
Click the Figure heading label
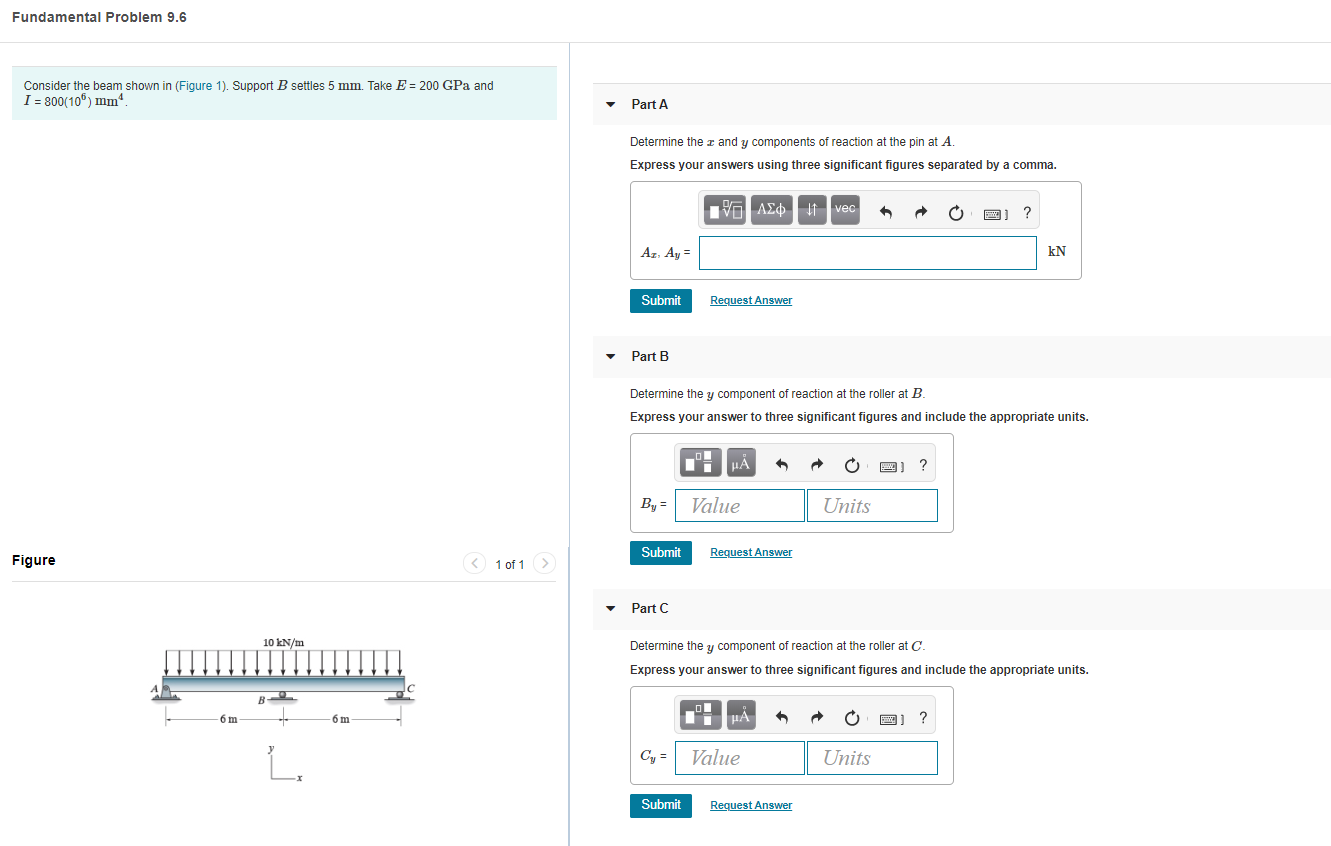34,560
